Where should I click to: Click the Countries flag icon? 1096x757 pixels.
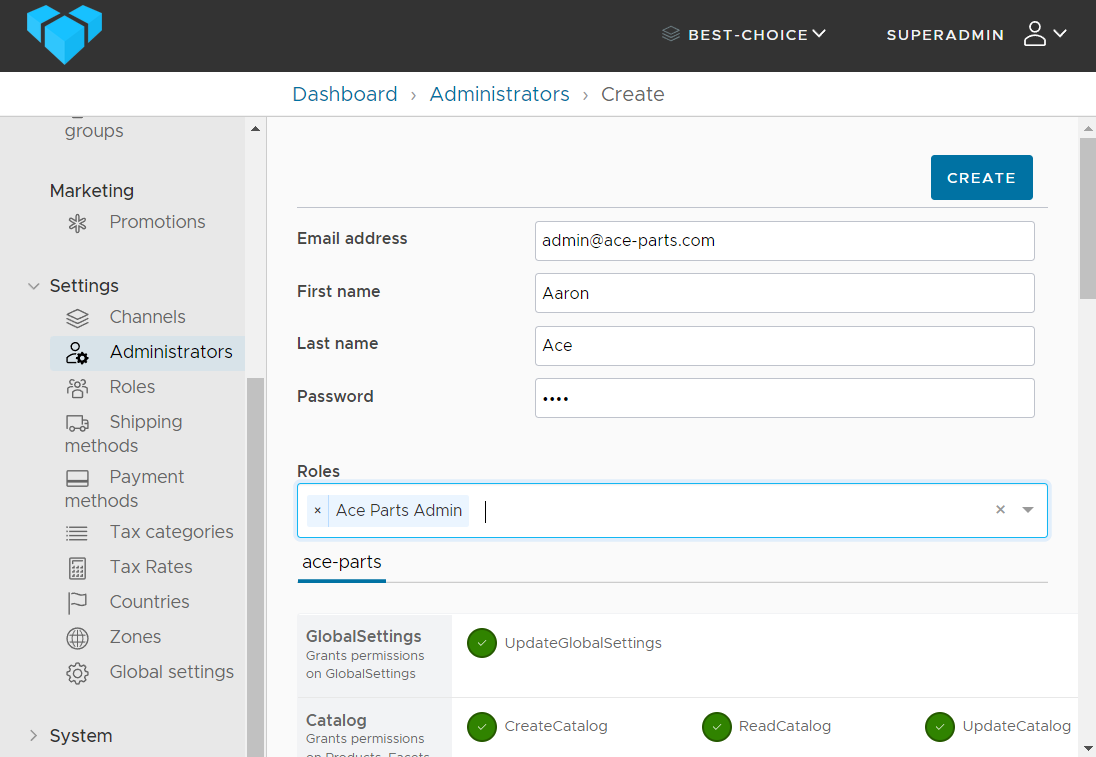coord(77,603)
